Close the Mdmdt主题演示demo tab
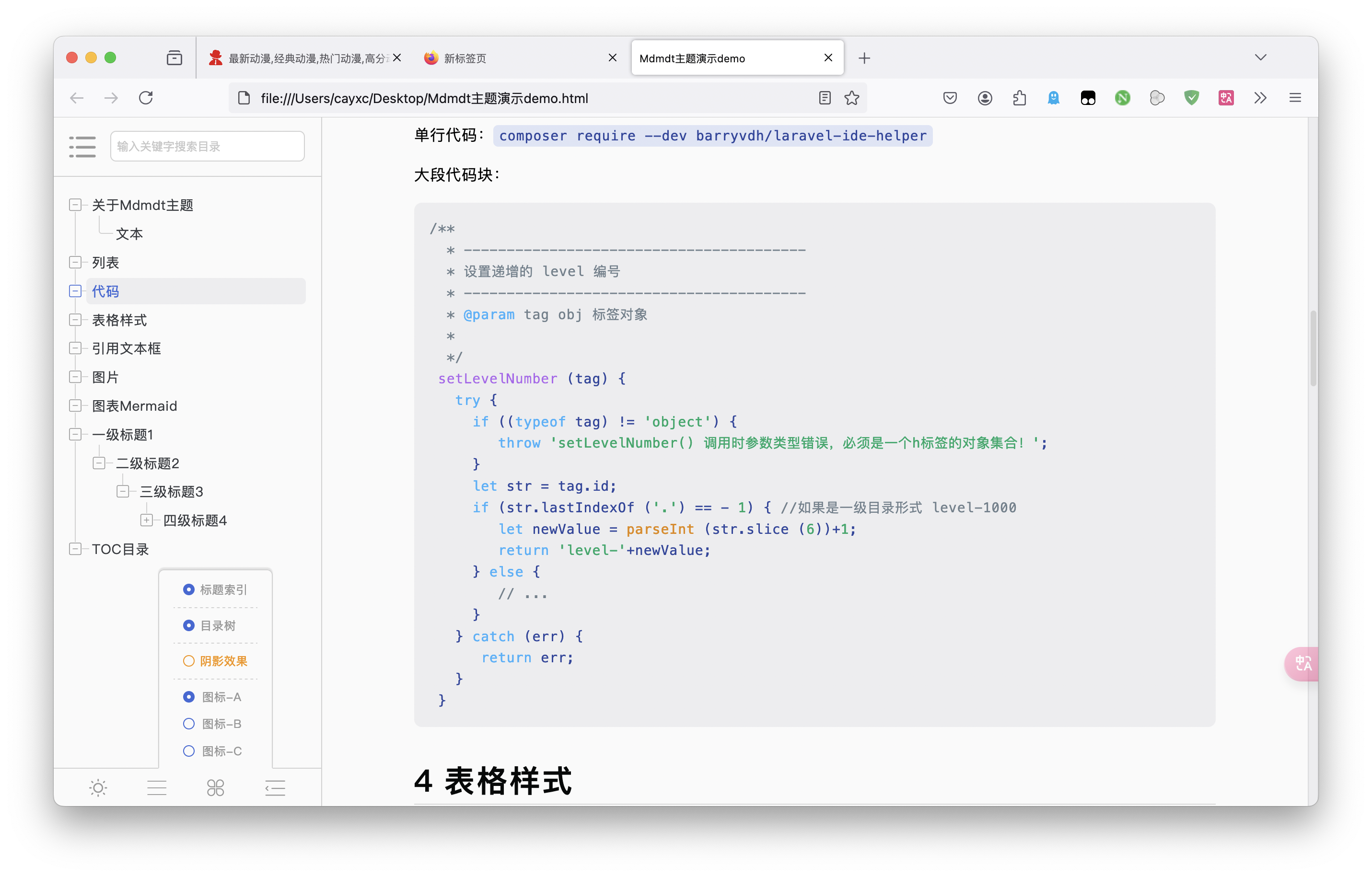The height and width of the screenshot is (877, 1372). [x=828, y=58]
